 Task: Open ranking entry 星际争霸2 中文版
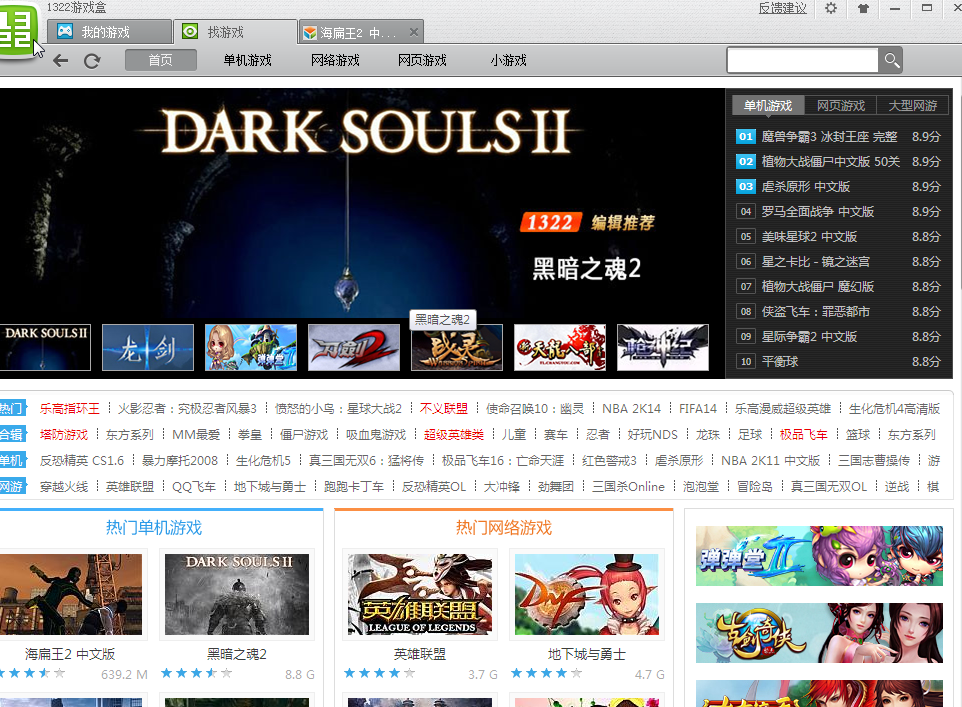(838, 337)
